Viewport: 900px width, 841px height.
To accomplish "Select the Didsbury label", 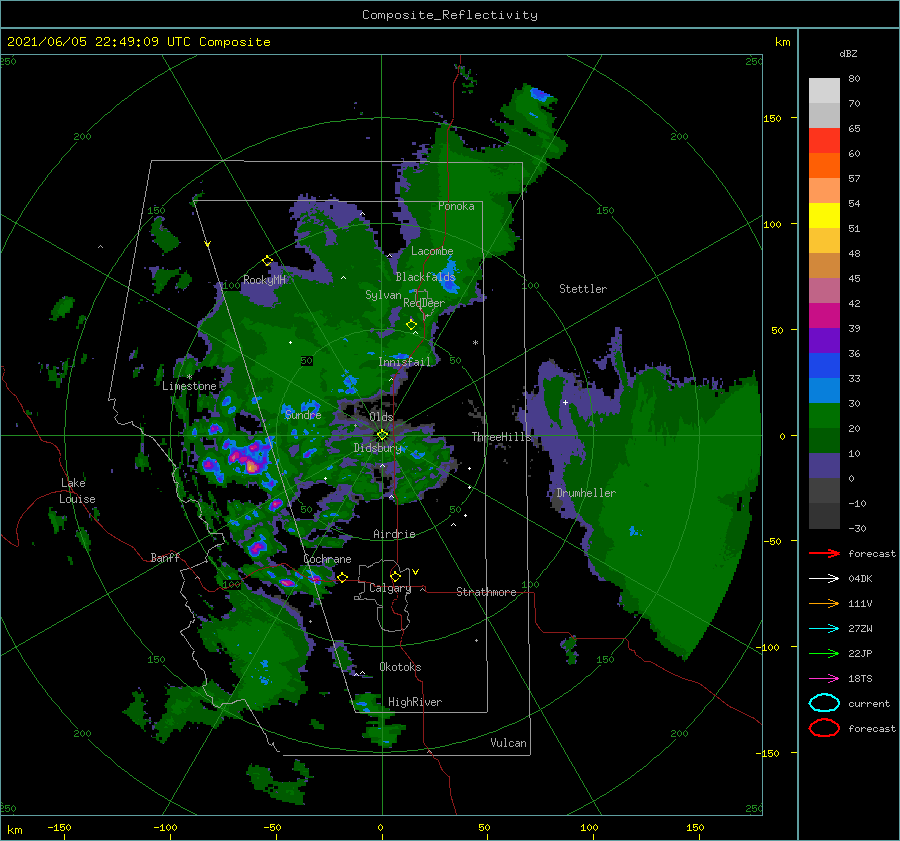I will 378,448.
